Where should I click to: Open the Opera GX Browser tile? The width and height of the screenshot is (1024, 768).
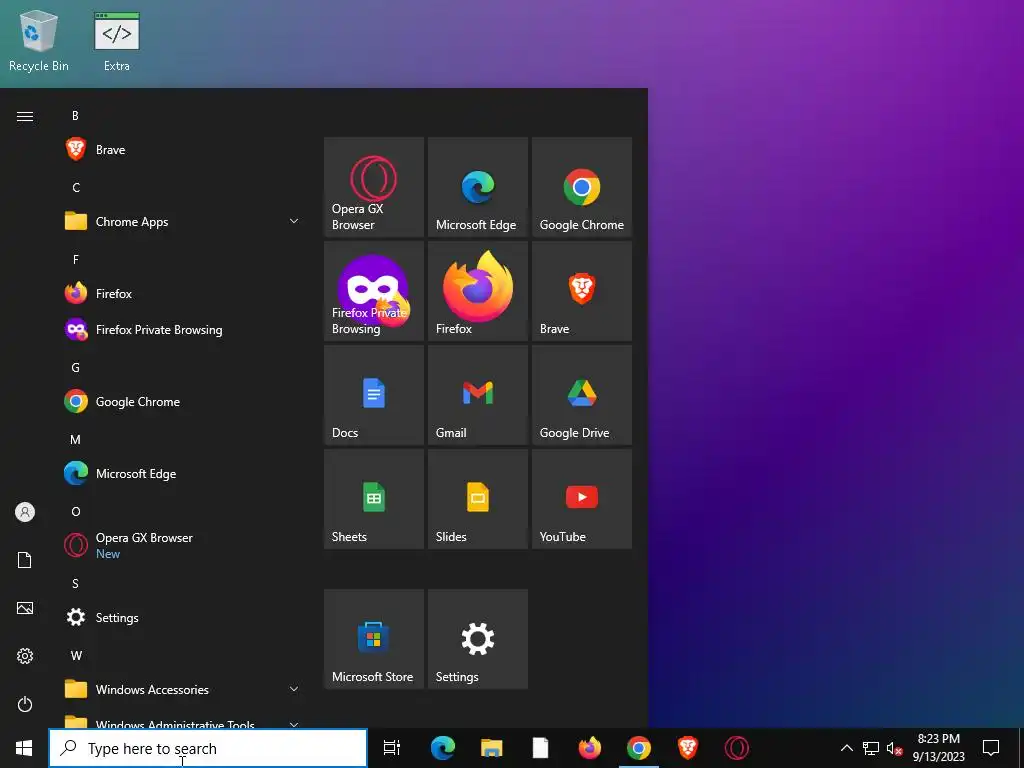point(374,187)
